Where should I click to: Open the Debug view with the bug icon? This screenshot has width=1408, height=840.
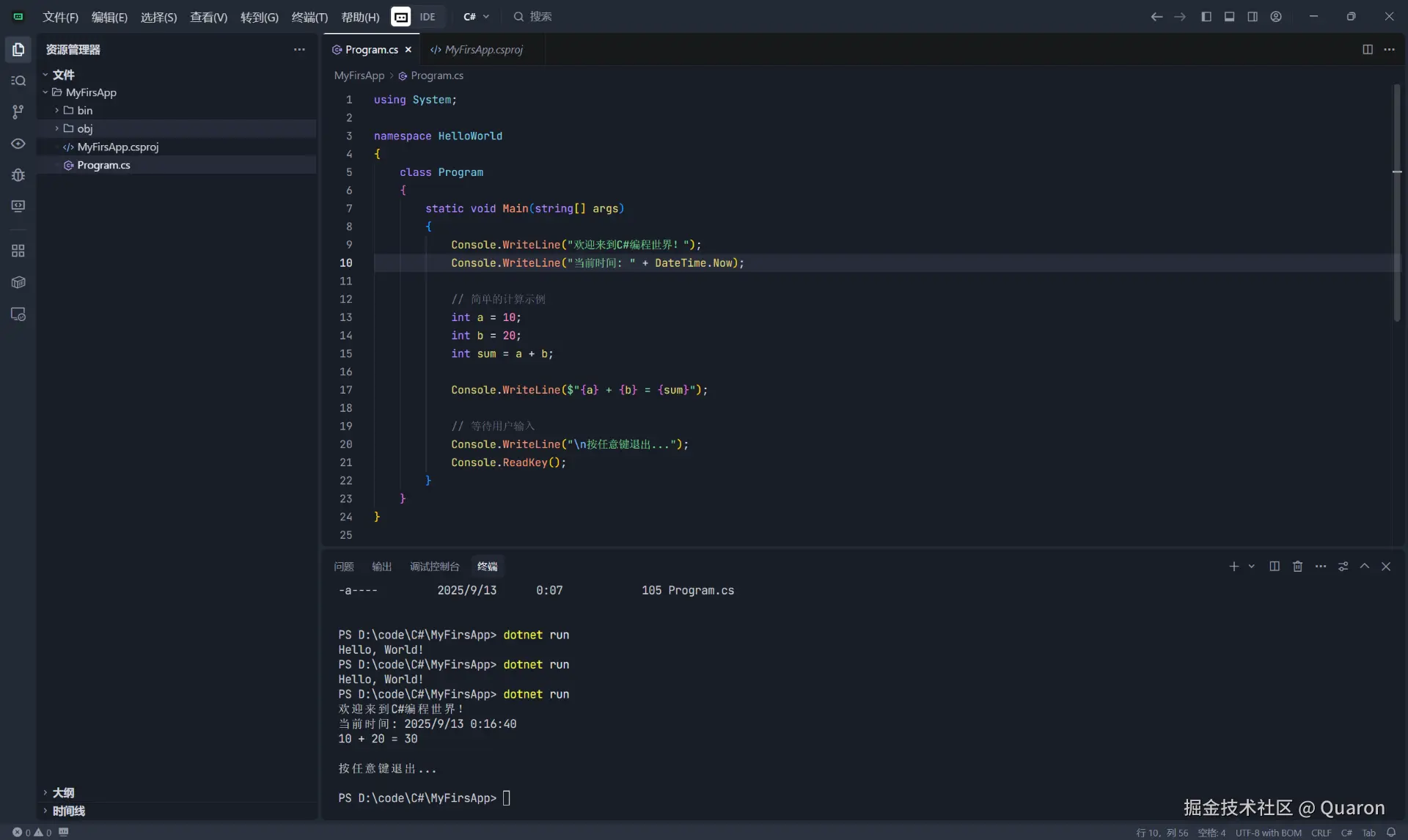click(18, 174)
